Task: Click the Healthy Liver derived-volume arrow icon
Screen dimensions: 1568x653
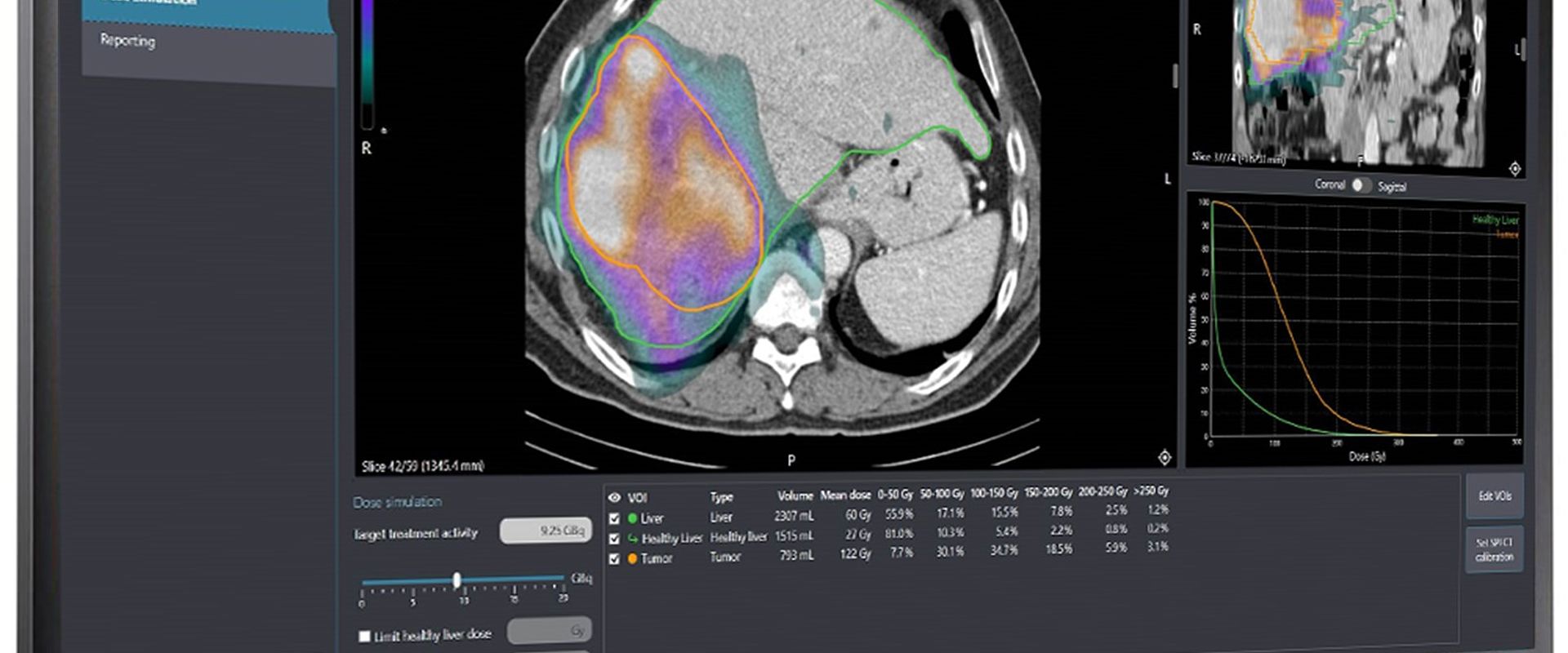Action: point(632,539)
